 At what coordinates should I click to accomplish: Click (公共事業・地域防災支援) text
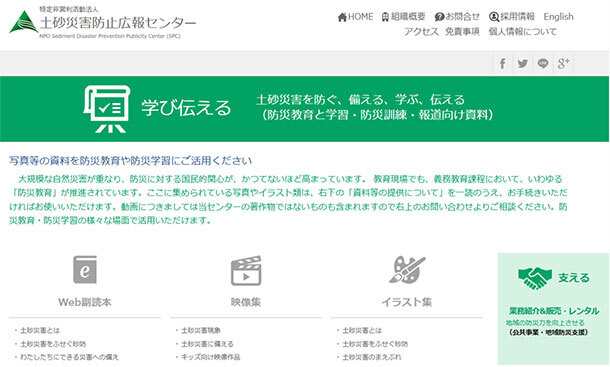(x=548, y=332)
